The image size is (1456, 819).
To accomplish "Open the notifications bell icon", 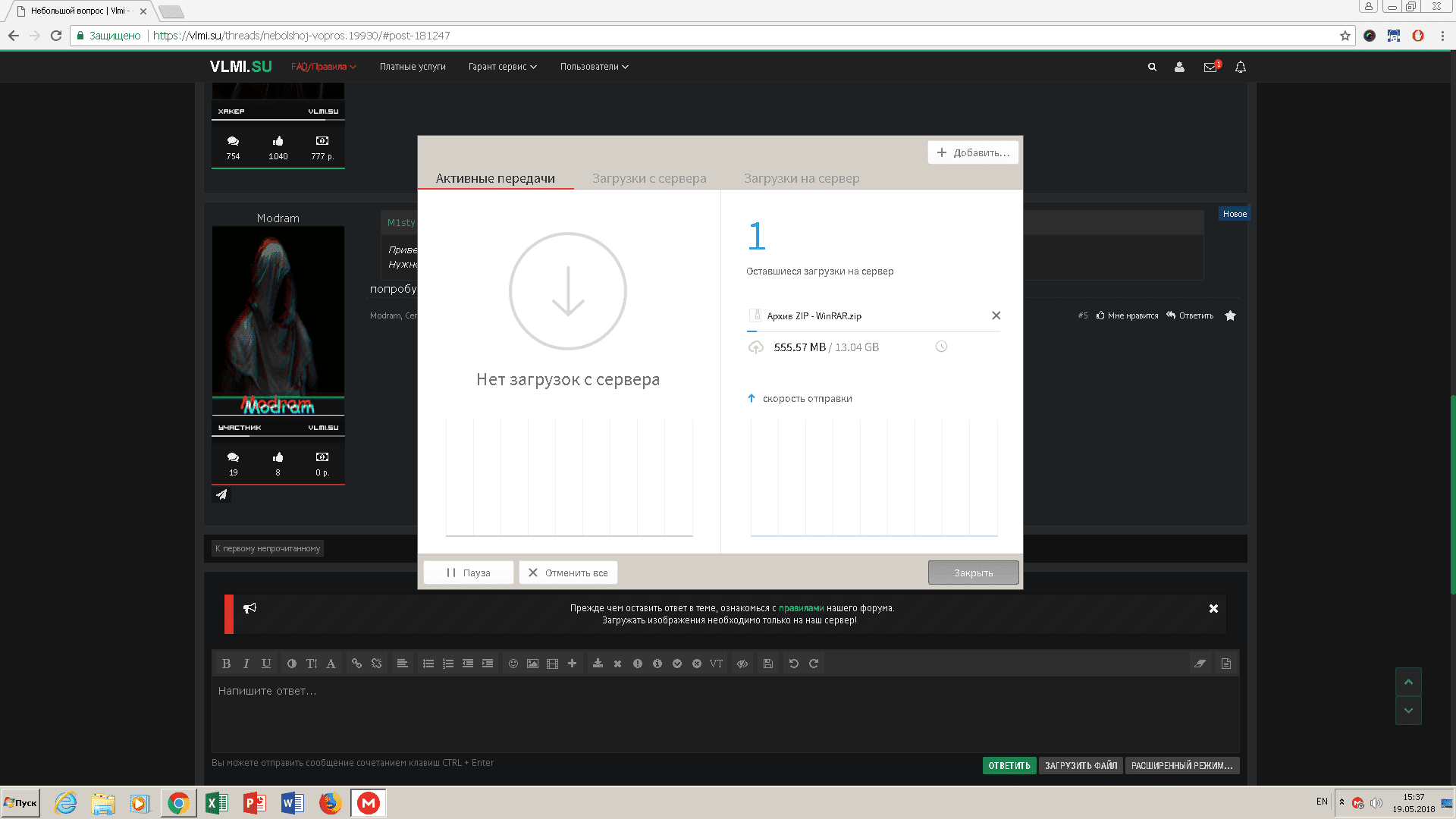I will [x=1241, y=67].
